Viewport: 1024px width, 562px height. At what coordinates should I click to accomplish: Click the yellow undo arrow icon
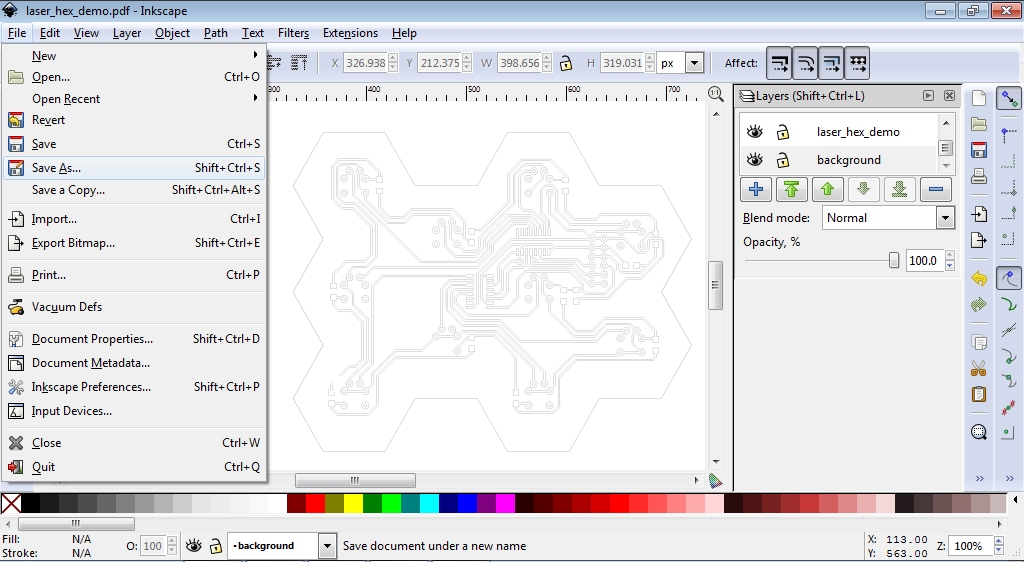click(978, 279)
